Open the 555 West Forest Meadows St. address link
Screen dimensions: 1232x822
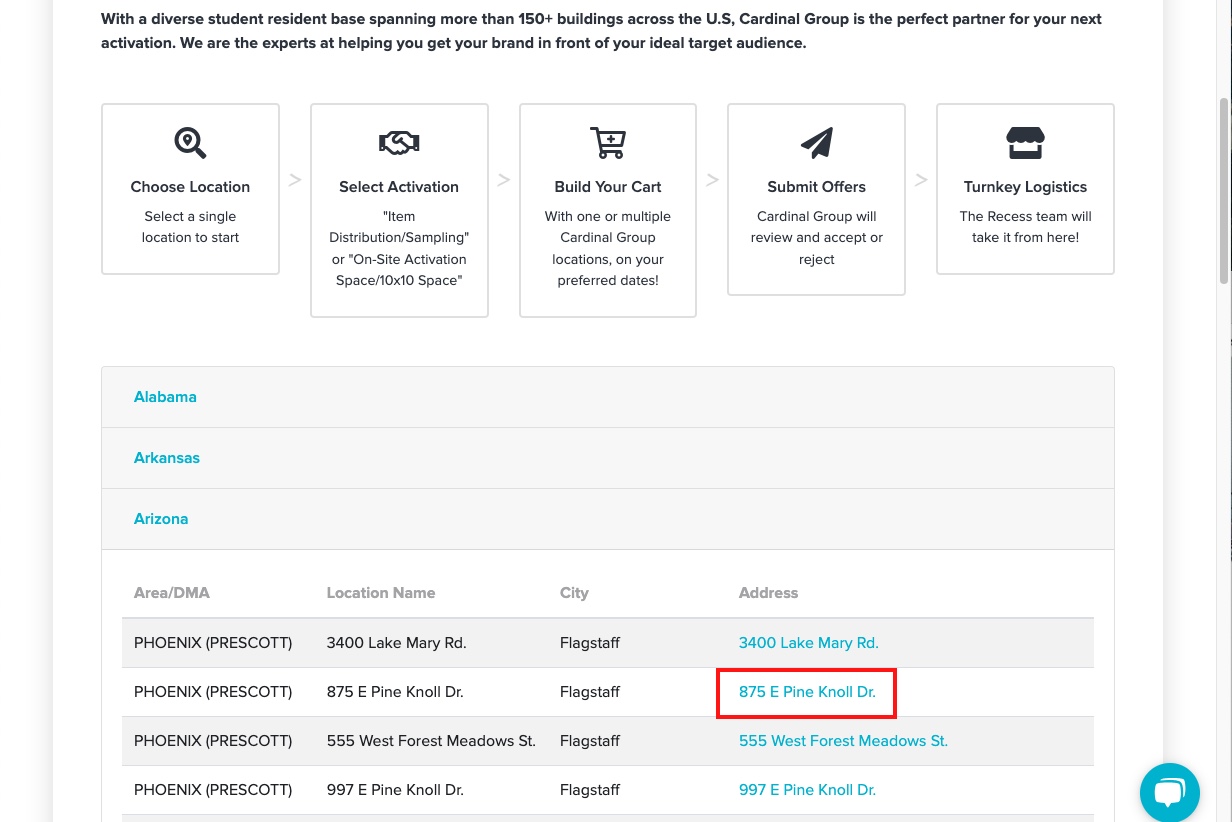843,741
